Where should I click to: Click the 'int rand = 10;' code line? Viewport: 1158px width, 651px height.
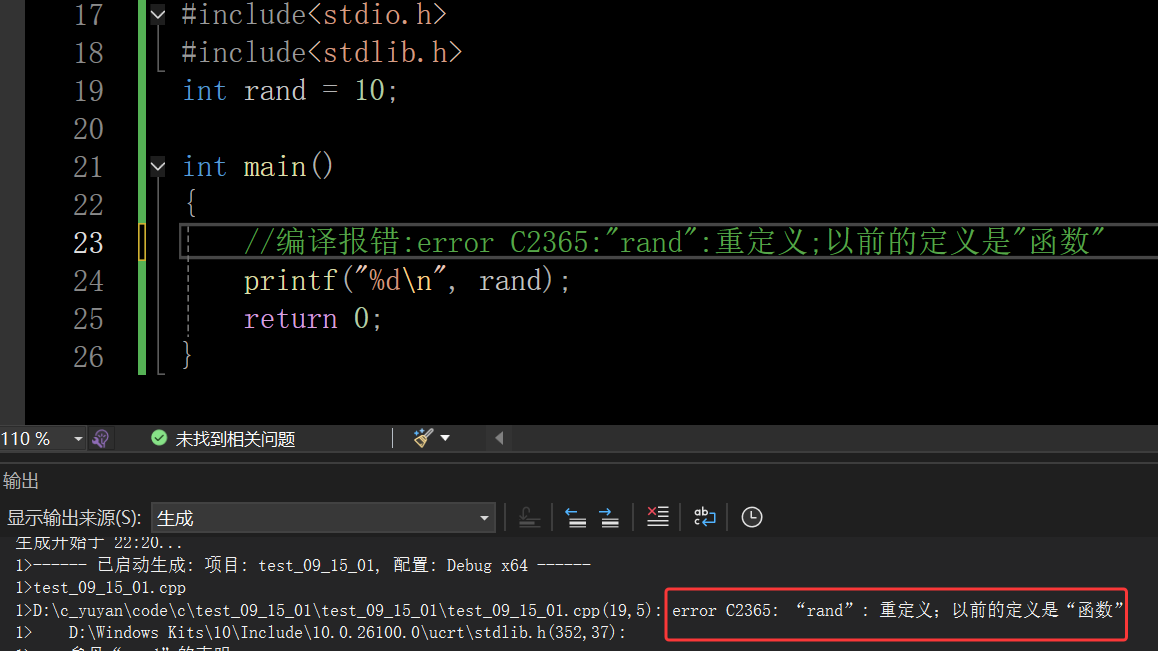tap(290, 91)
